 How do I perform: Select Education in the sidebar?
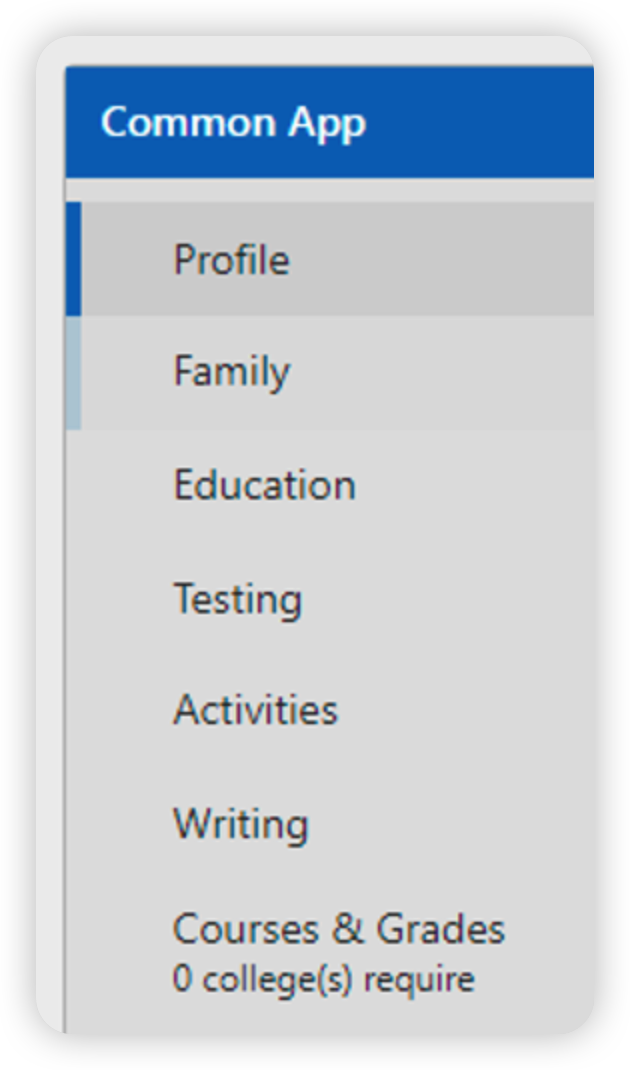pos(264,485)
